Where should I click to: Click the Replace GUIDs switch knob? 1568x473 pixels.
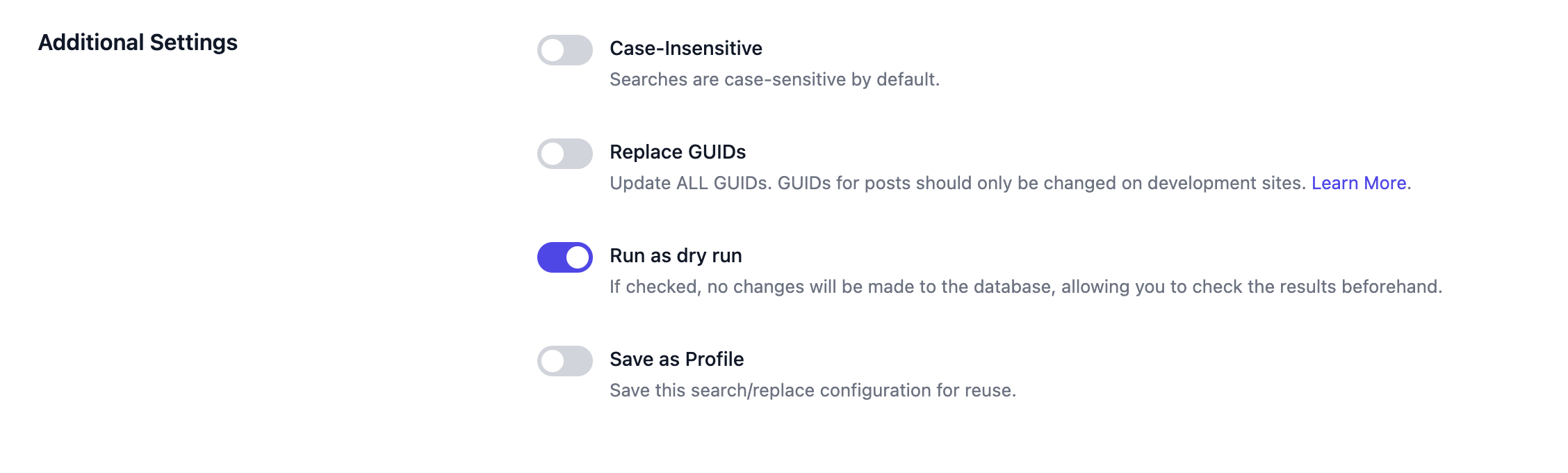554,152
